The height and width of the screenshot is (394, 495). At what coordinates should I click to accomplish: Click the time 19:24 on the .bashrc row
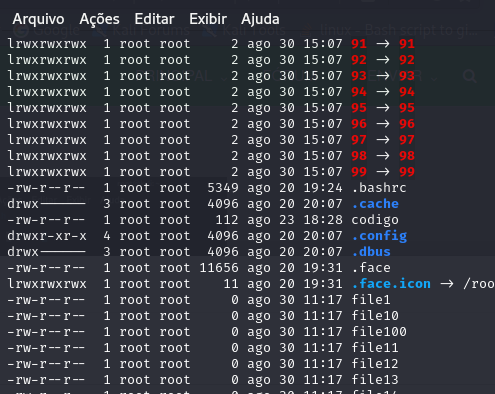point(323,188)
